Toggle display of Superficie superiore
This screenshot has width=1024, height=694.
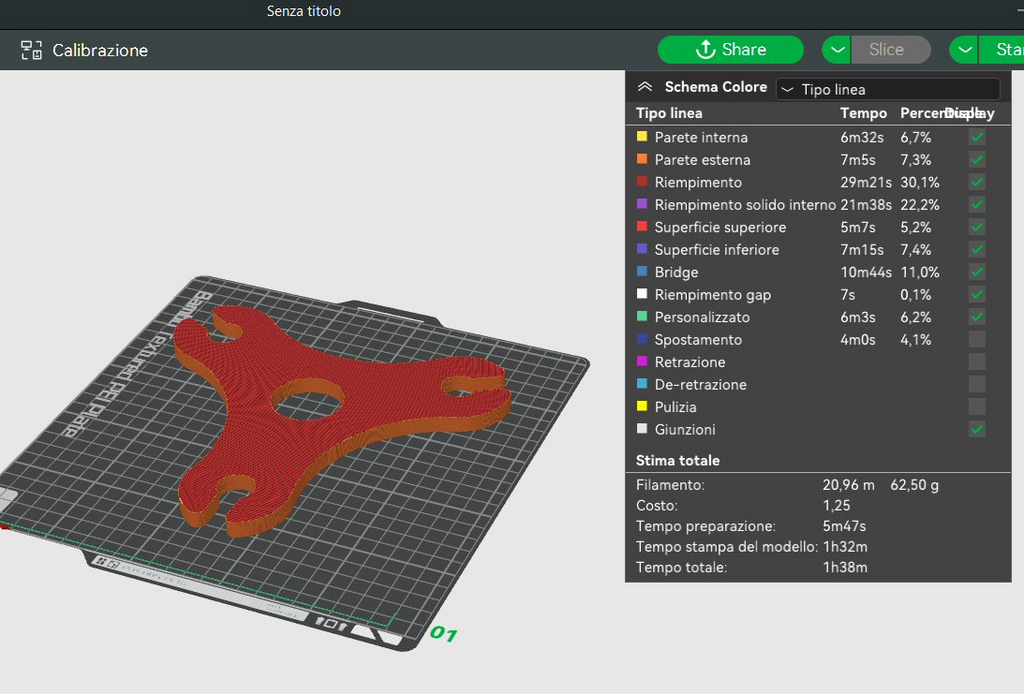click(977, 227)
